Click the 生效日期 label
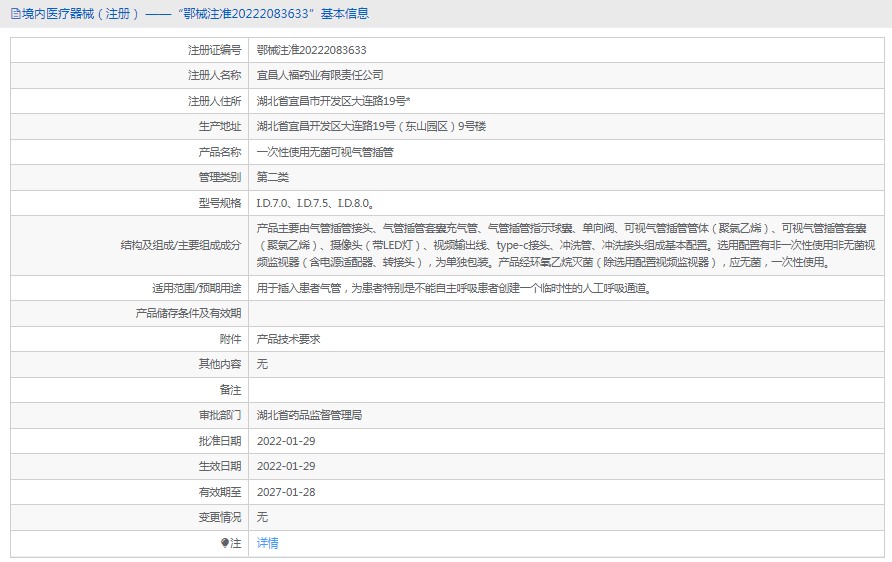The width and height of the screenshot is (892, 562). [220, 466]
